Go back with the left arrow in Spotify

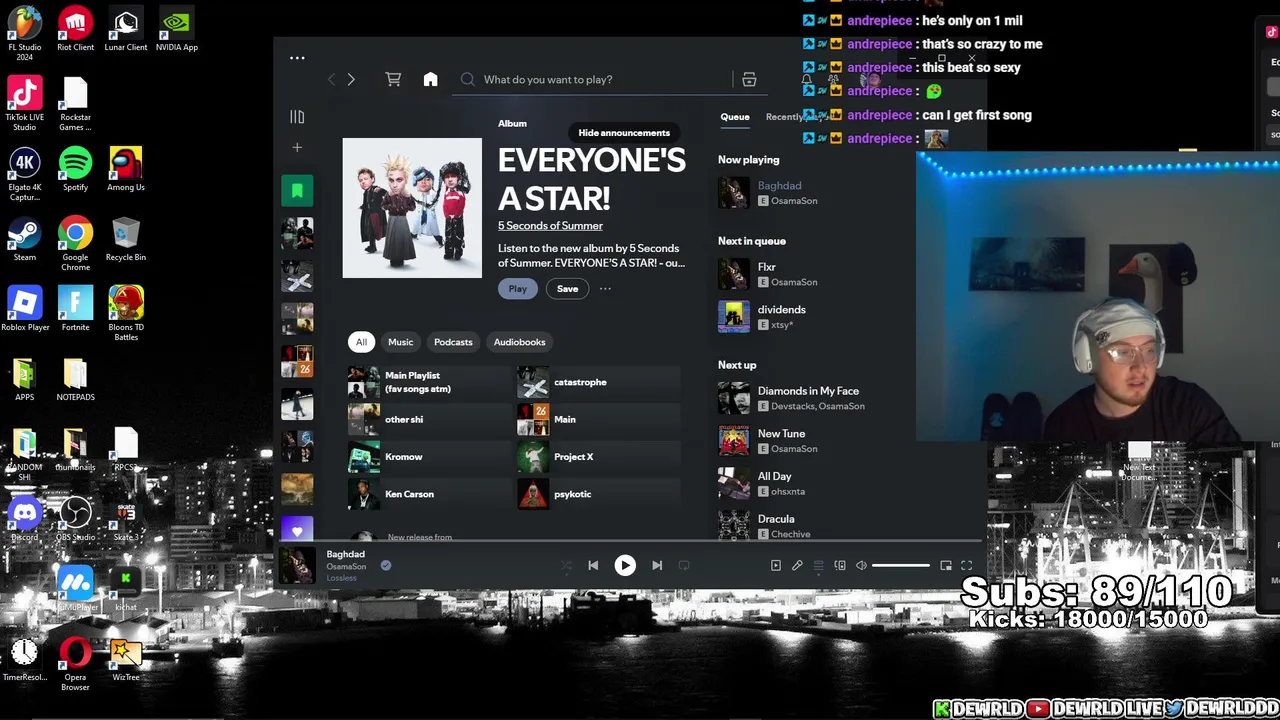click(331, 79)
